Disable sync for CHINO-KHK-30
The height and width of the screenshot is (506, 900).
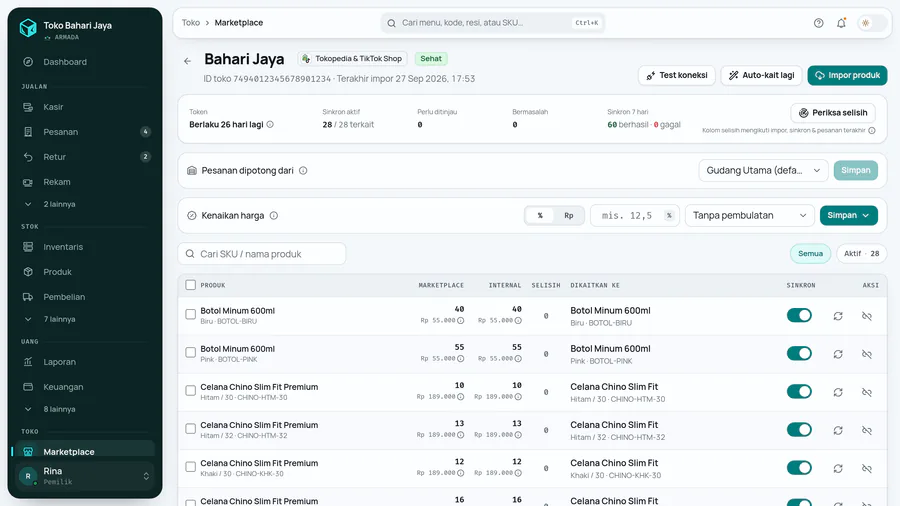point(799,468)
